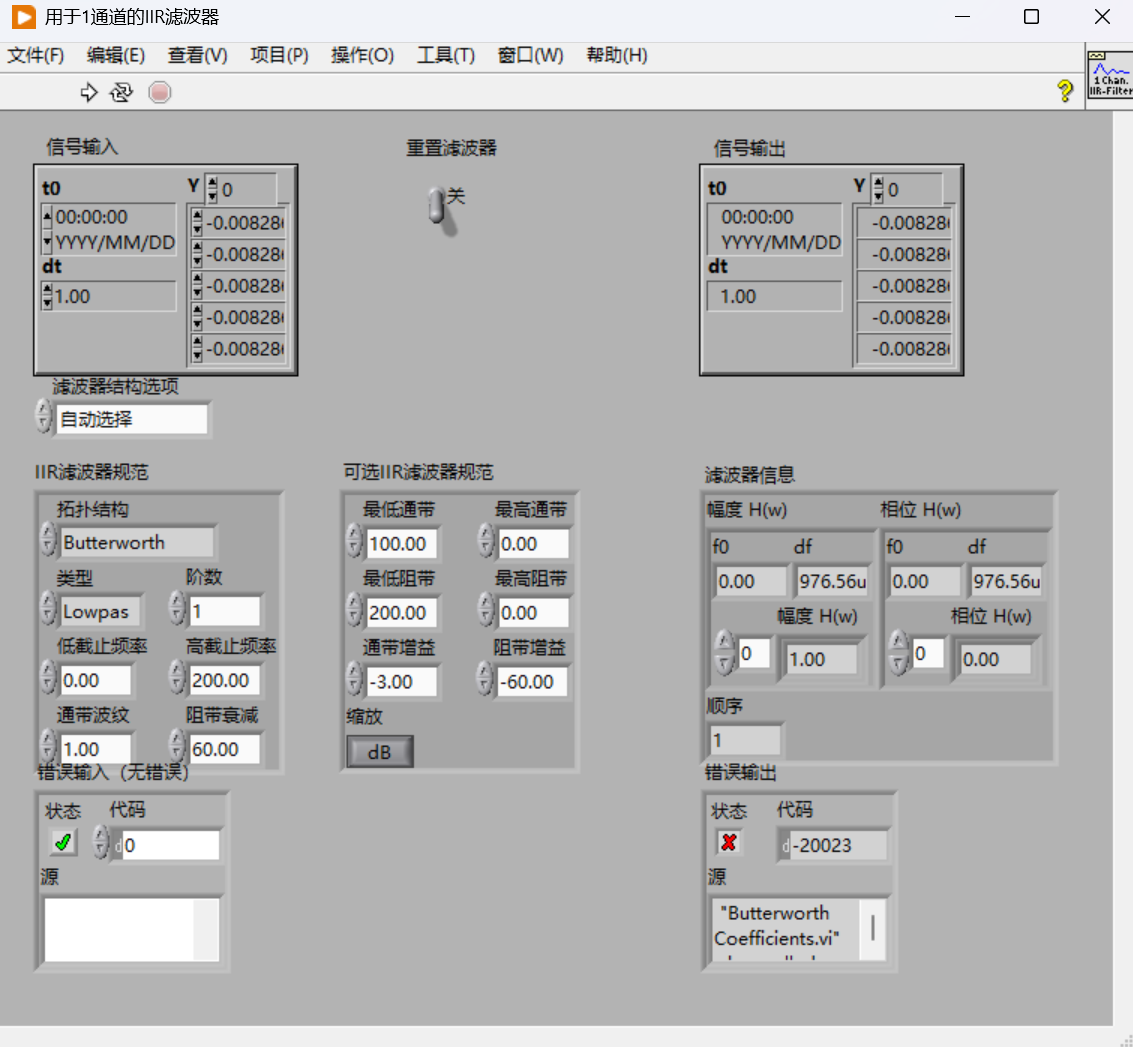Click the 通带增益 -3.00 field
The image size is (1133, 1047).
click(x=402, y=681)
